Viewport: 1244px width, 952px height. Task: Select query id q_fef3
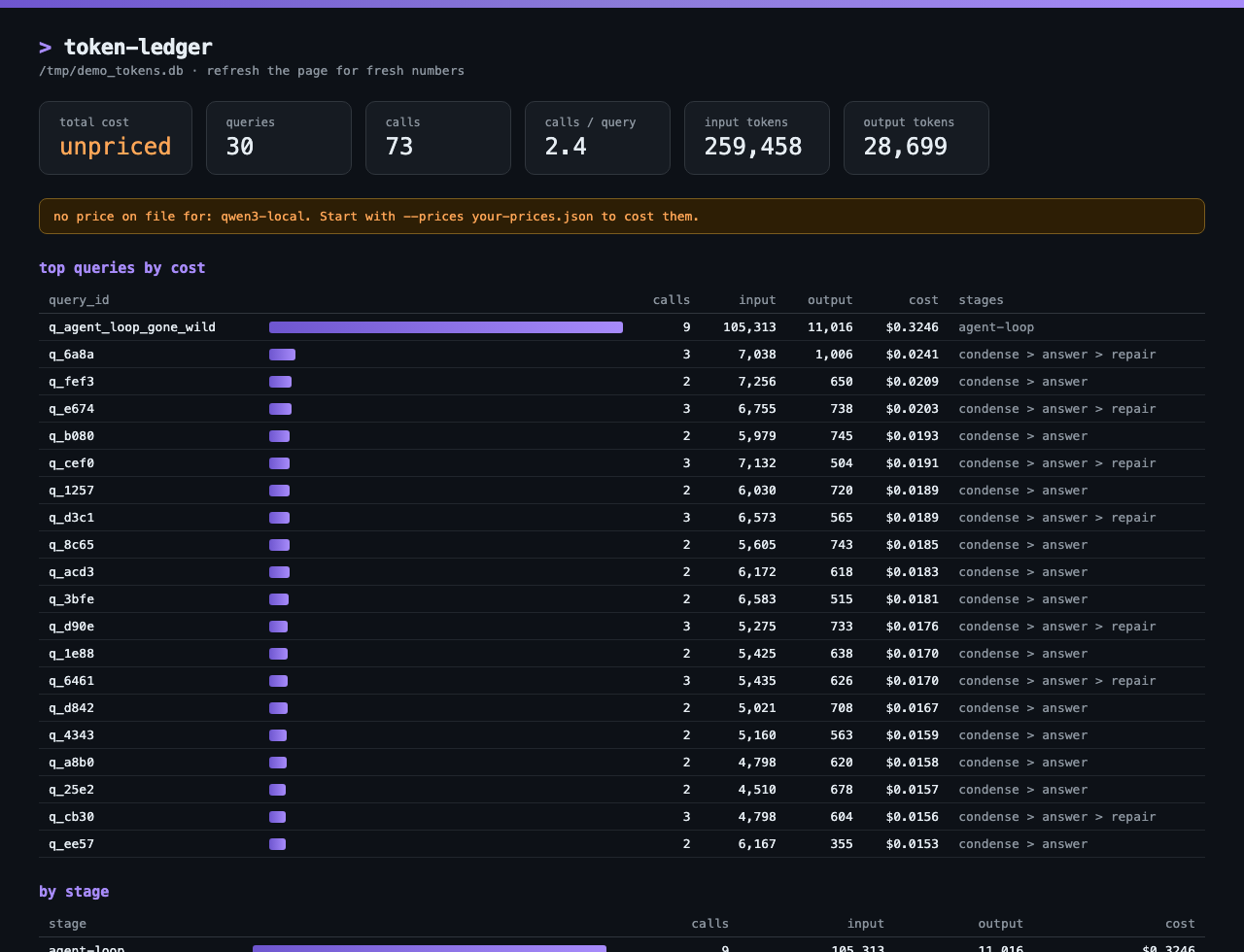[71, 382]
